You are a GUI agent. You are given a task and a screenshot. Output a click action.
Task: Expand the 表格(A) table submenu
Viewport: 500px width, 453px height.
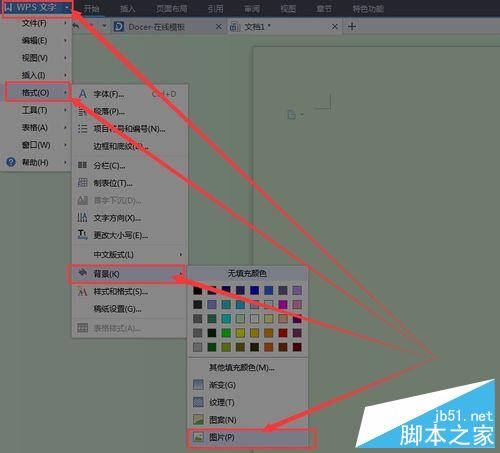[x=36, y=128]
